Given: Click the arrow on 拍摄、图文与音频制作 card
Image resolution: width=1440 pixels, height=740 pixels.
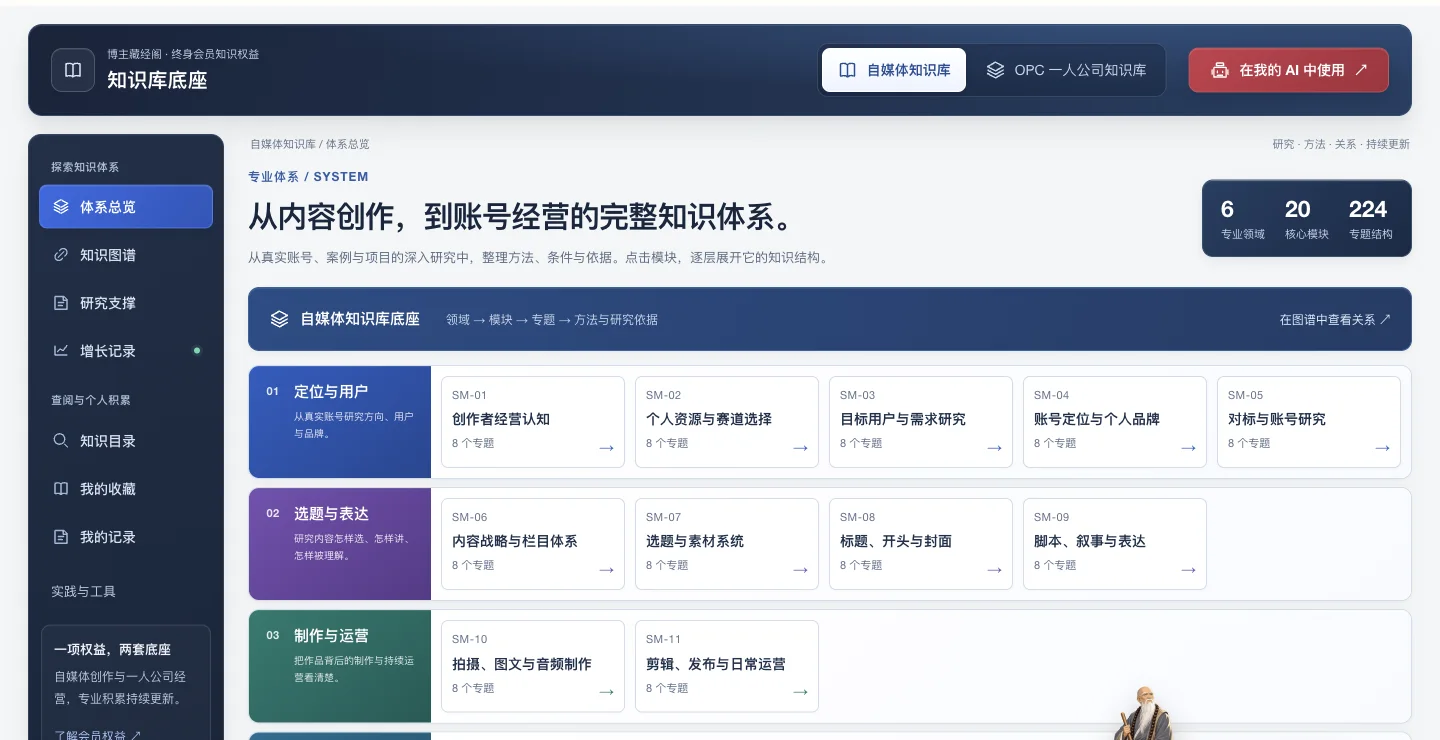Looking at the screenshot, I should (x=606, y=692).
